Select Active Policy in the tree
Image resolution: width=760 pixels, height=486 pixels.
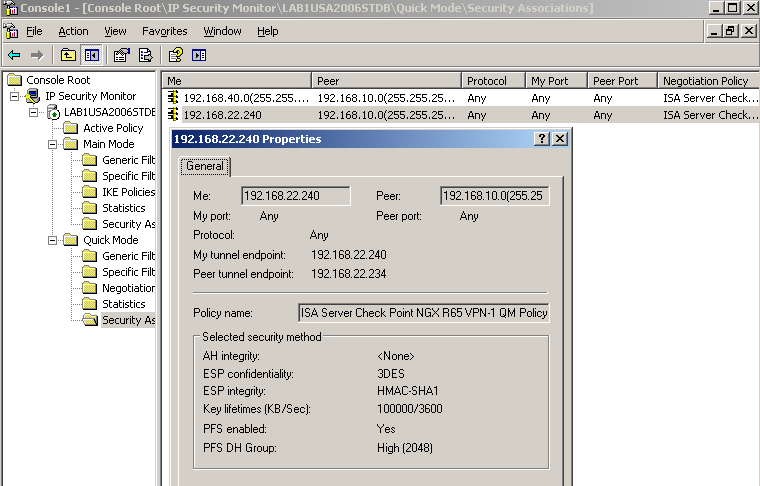pyautogui.click(x=113, y=128)
